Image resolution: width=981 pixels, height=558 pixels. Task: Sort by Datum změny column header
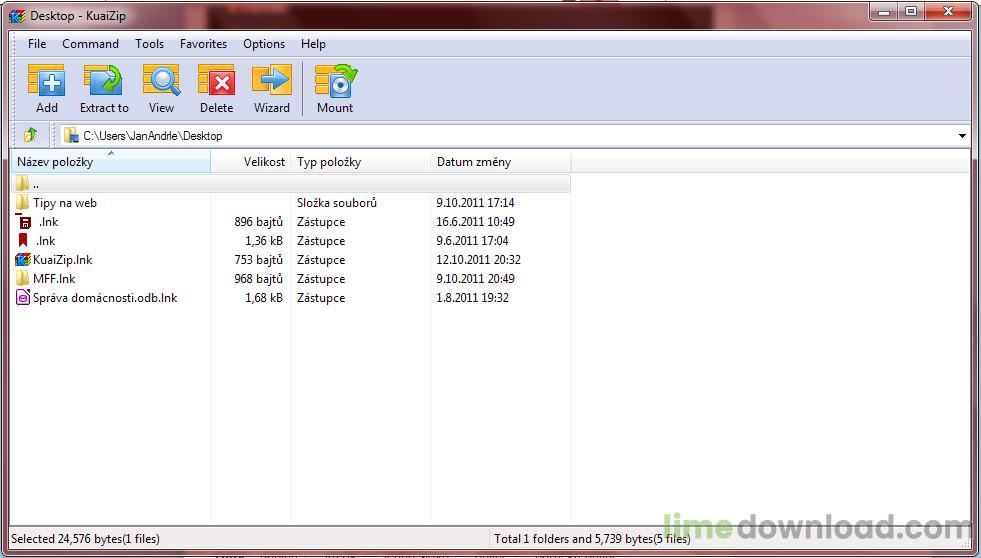(501, 162)
